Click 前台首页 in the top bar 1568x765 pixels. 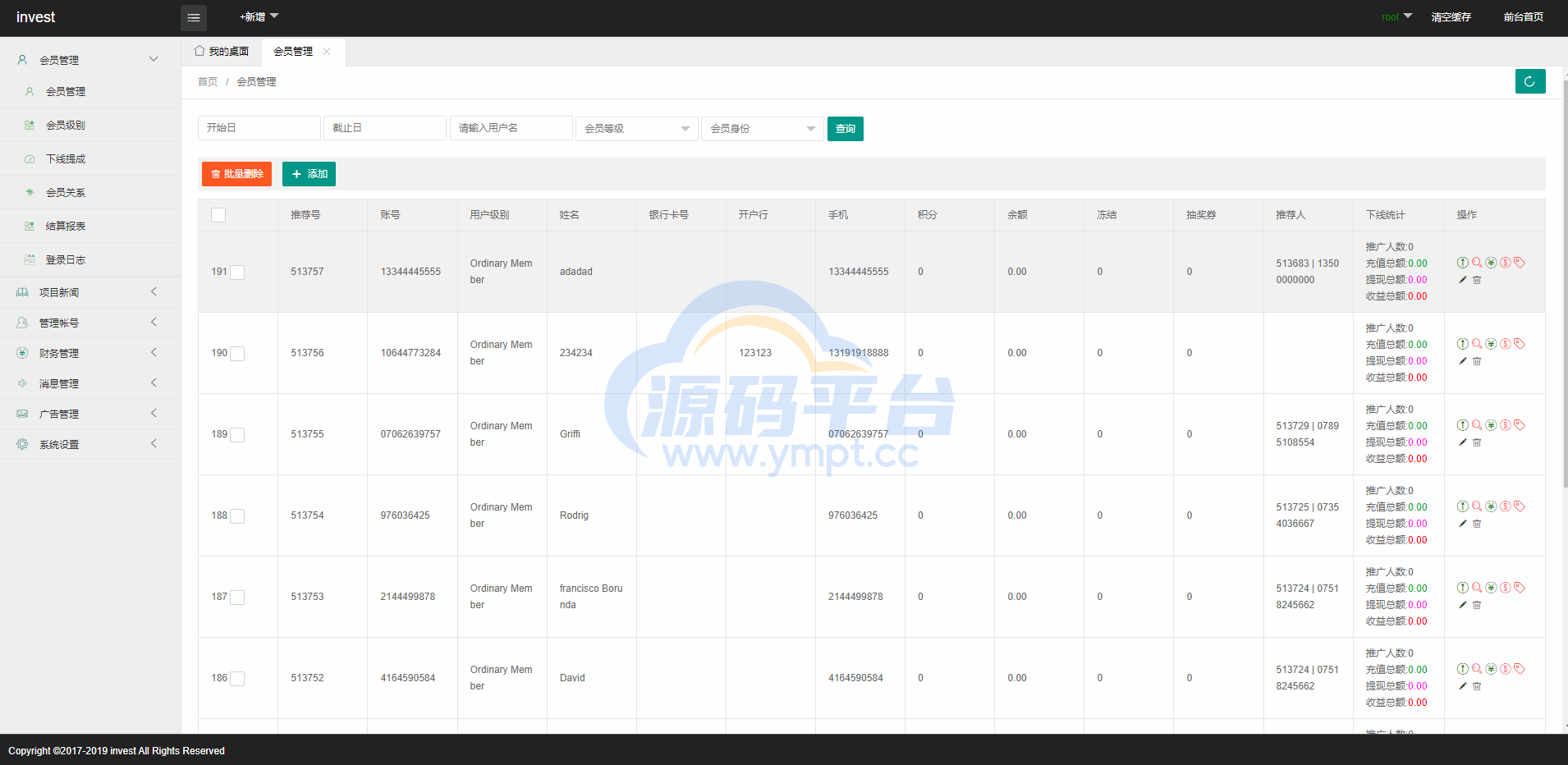coord(1524,16)
